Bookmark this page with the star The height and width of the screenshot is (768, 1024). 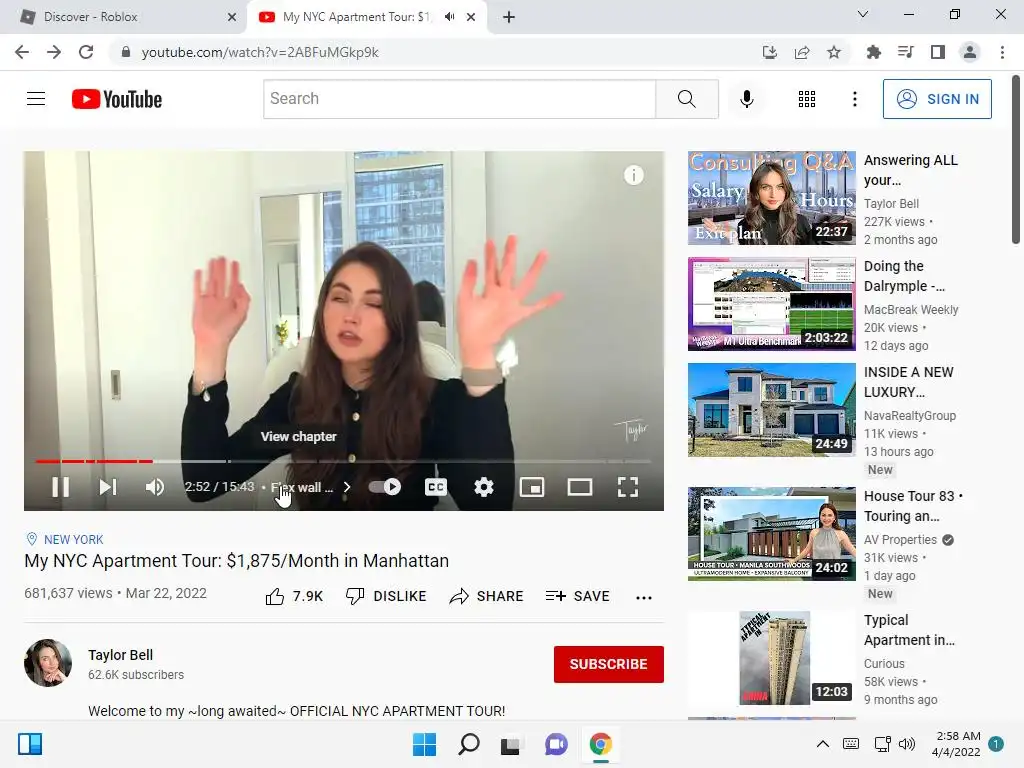(834, 52)
